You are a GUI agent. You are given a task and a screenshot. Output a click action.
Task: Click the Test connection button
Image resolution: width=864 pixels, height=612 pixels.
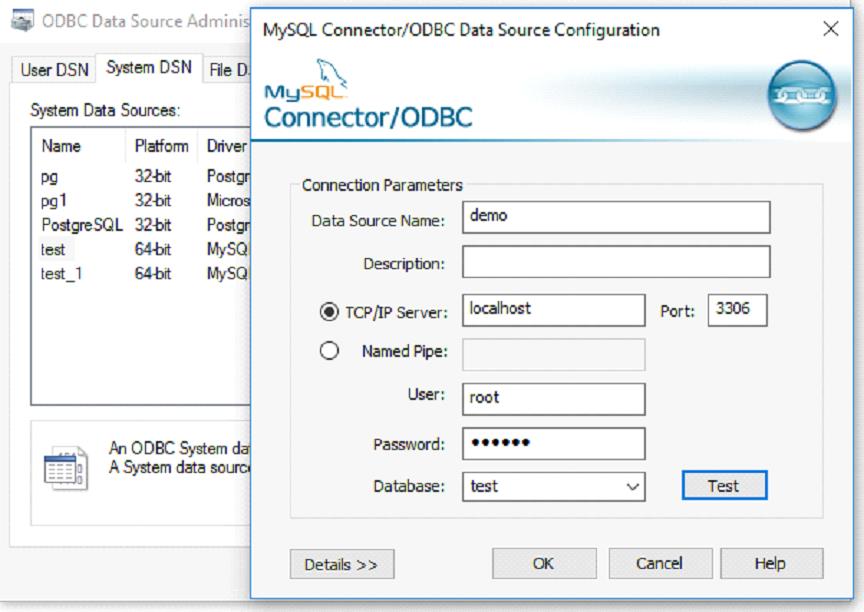(724, 485)
